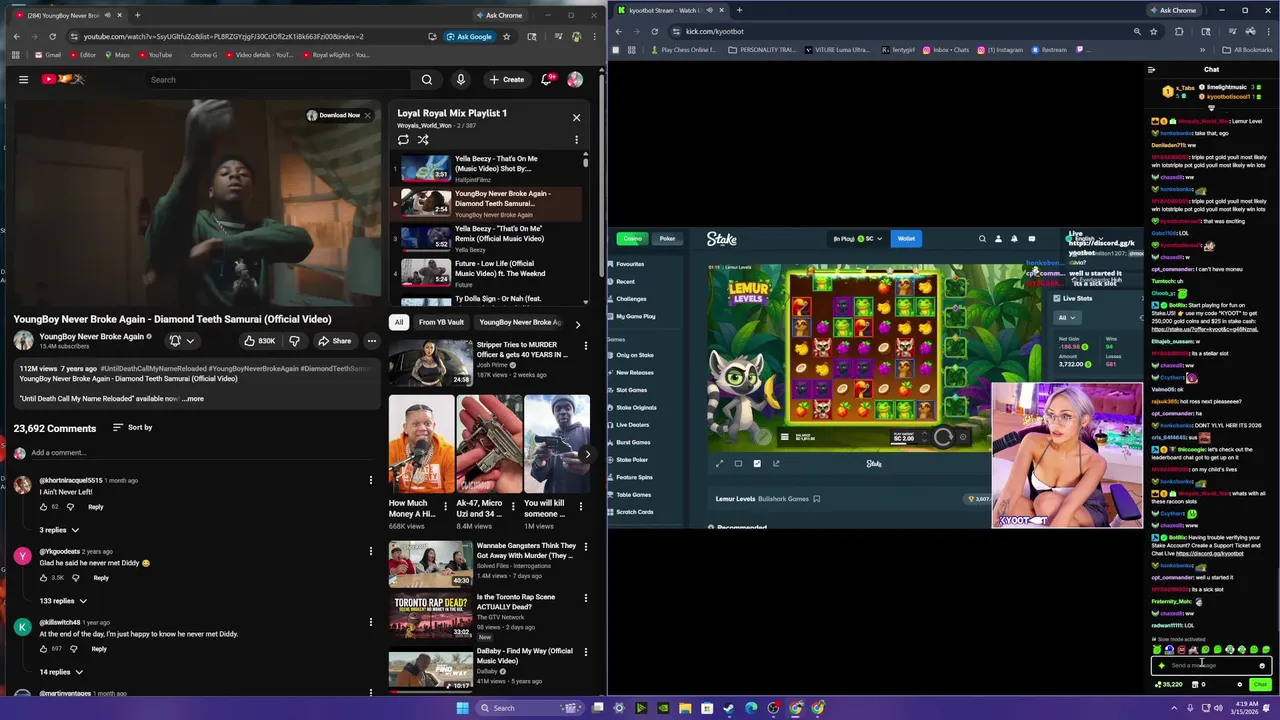Screen dimensions: 1280x720
Task: Bookmark the YouTube page with star icon
Action: 506,36
